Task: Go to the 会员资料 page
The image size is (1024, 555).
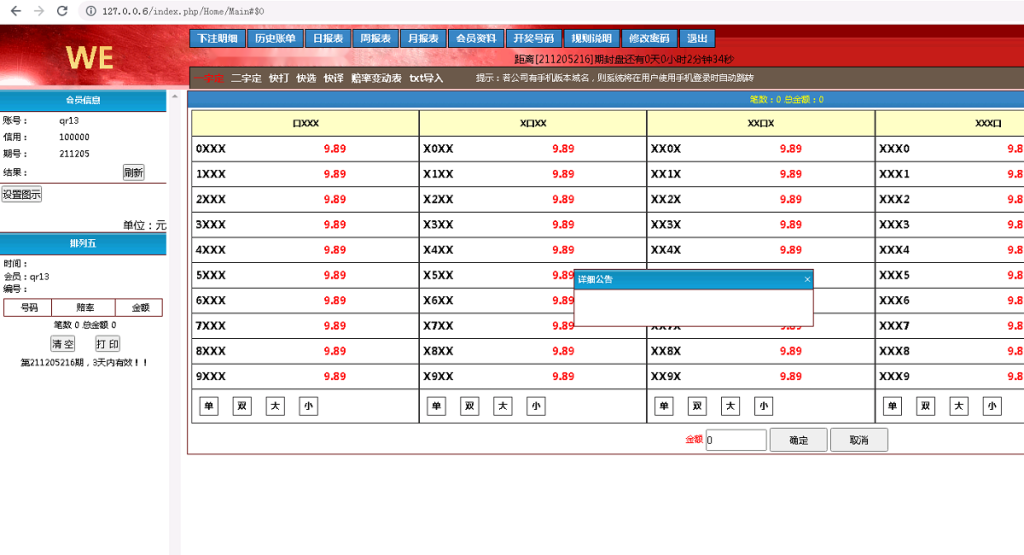Action: [x=476, y=39]
